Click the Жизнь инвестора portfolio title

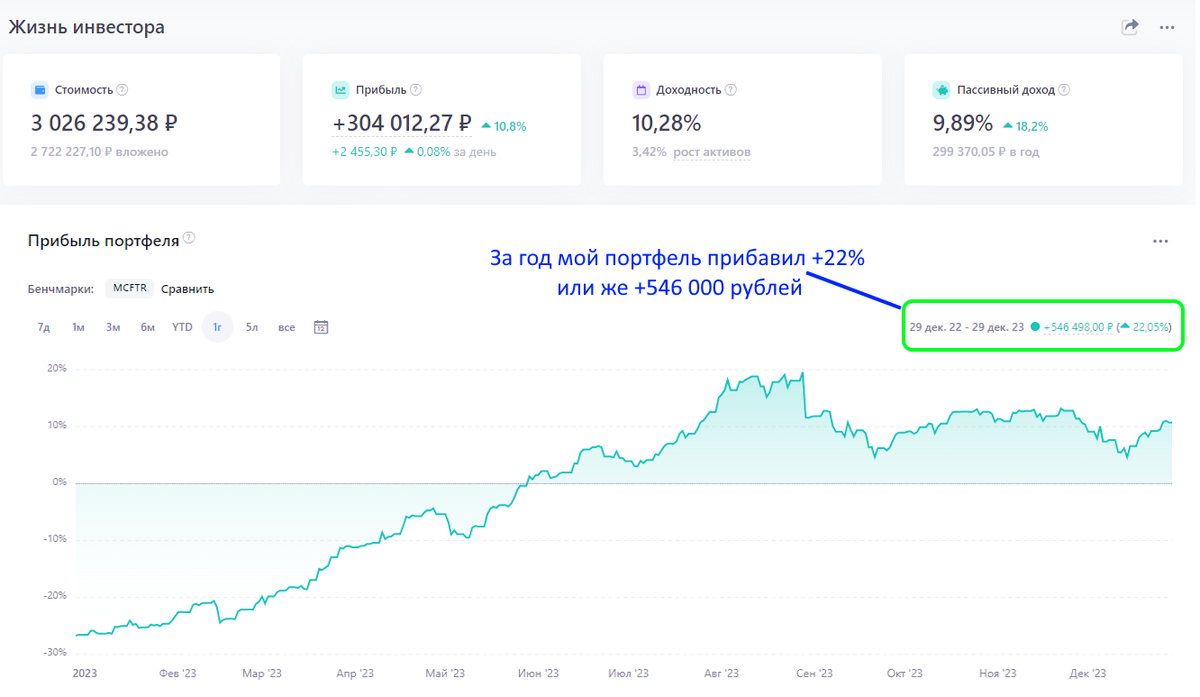87,27
